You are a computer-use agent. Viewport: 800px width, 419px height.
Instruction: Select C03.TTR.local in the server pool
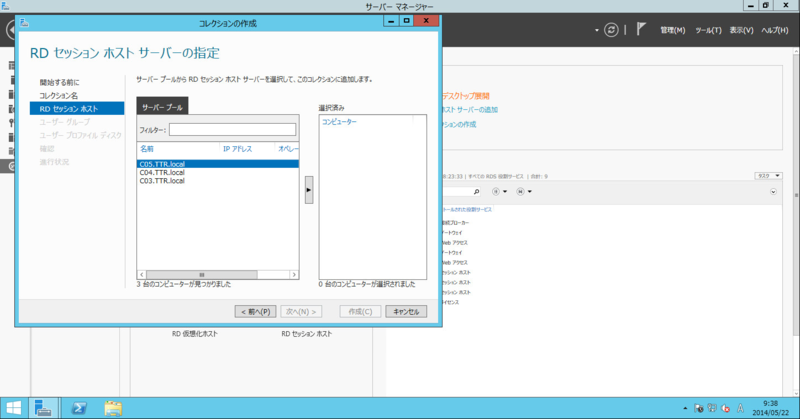point(218,181)
